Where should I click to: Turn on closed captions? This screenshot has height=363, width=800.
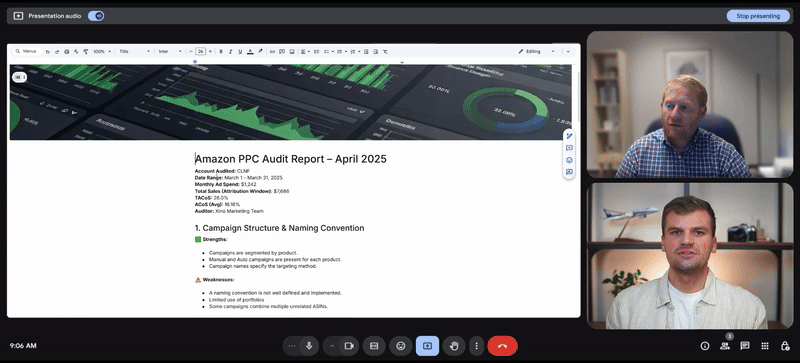tap(374, 346)
